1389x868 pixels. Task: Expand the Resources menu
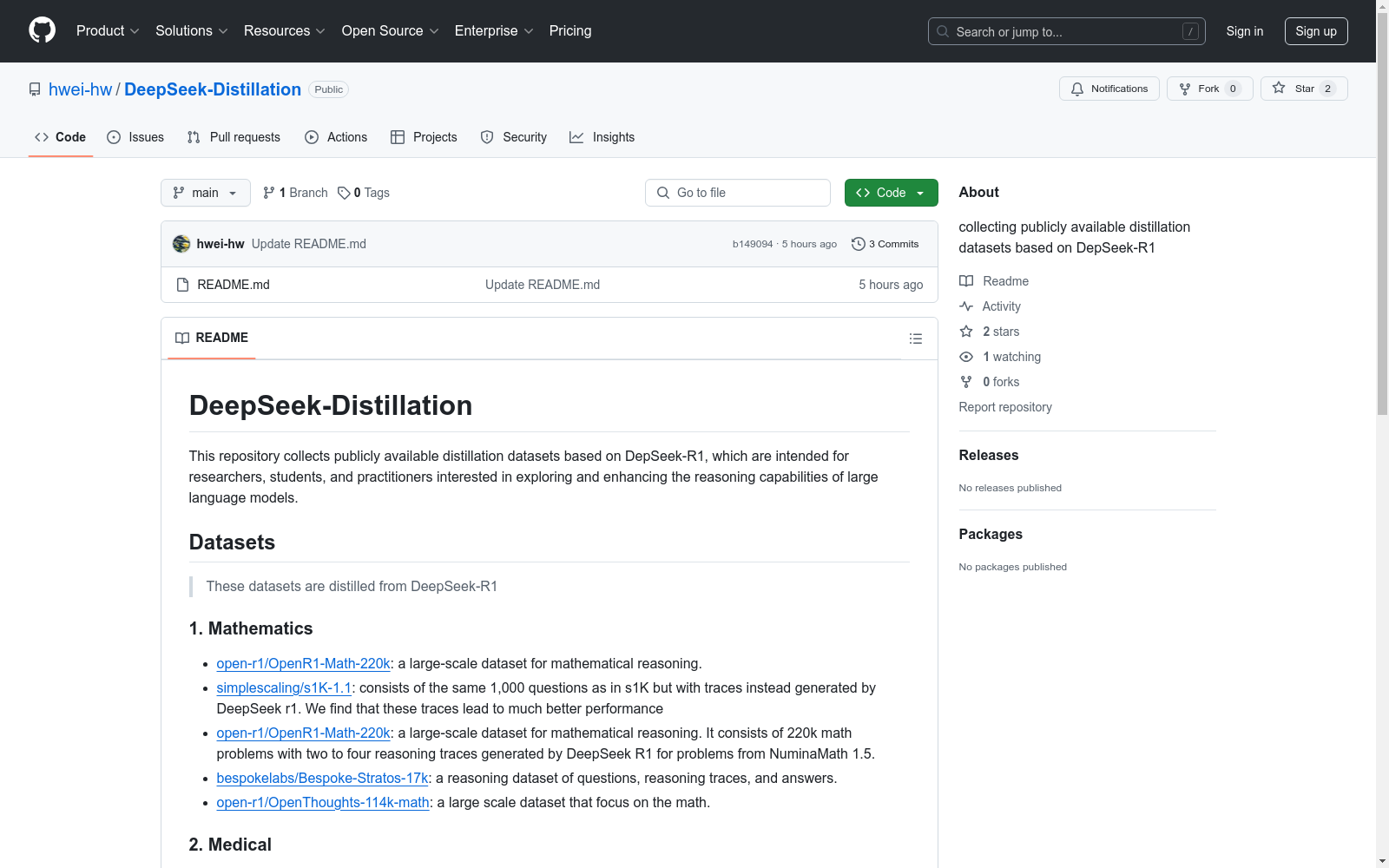click(285, 30)
